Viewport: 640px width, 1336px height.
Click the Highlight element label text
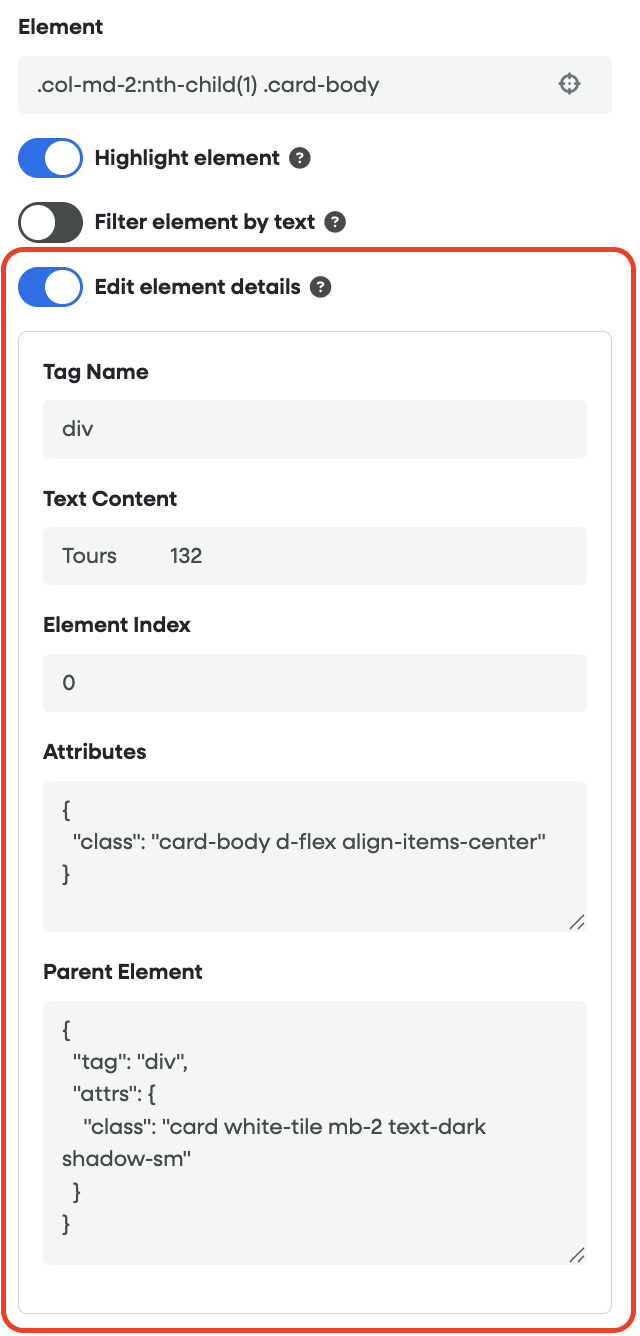[x=187, y=158]
